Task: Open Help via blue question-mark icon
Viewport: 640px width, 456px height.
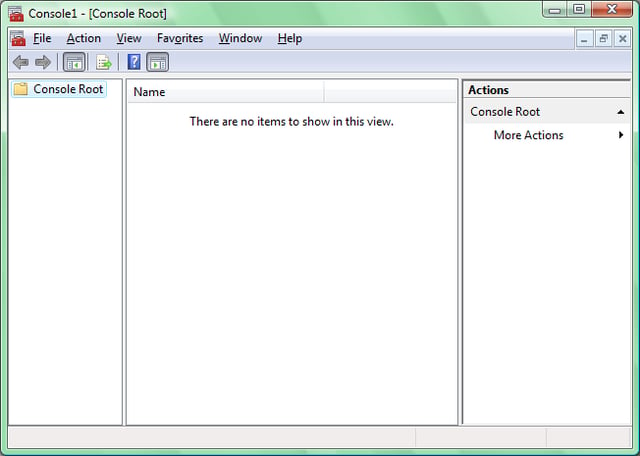Action: pyautogui.click(x=134, y=62)
